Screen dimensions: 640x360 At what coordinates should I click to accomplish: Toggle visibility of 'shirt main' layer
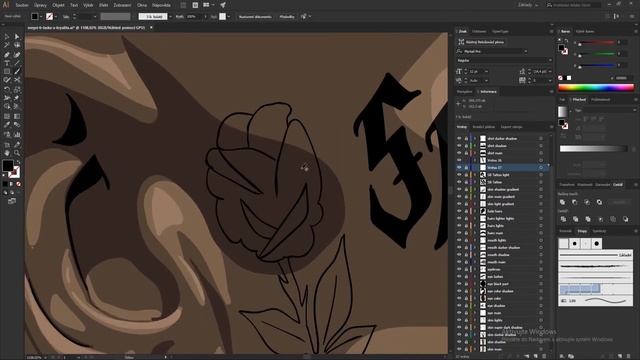click(x=459, y=153)
